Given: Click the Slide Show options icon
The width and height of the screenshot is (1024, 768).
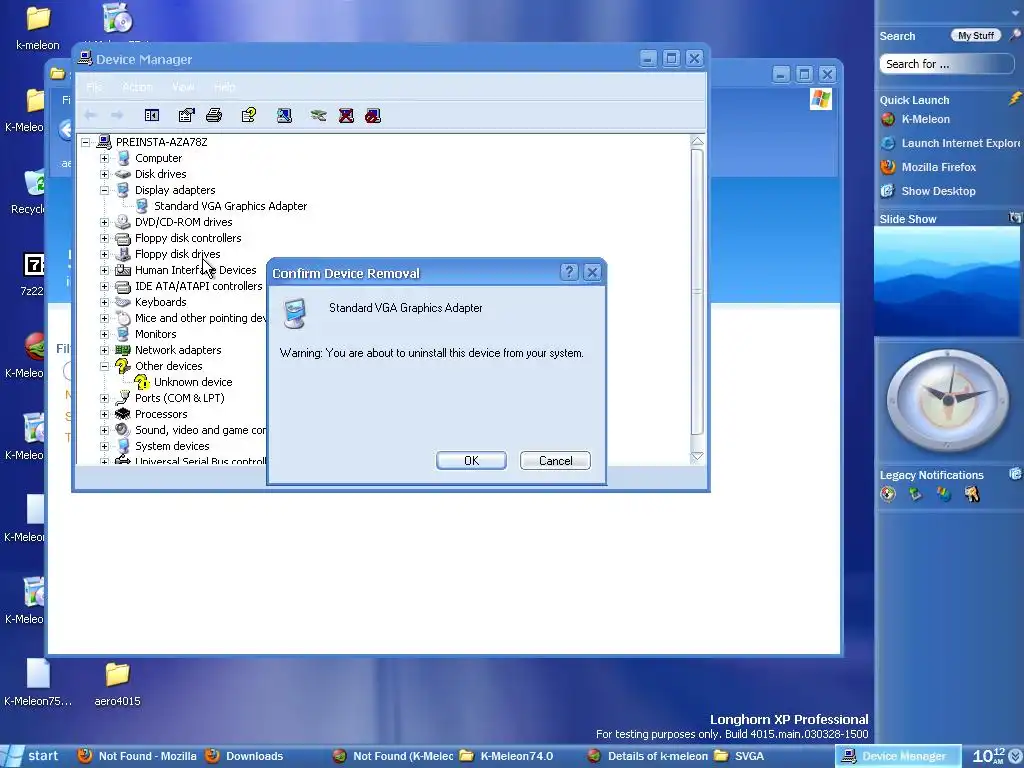Looking at the screenshot, I should [x=1014, y=217].
